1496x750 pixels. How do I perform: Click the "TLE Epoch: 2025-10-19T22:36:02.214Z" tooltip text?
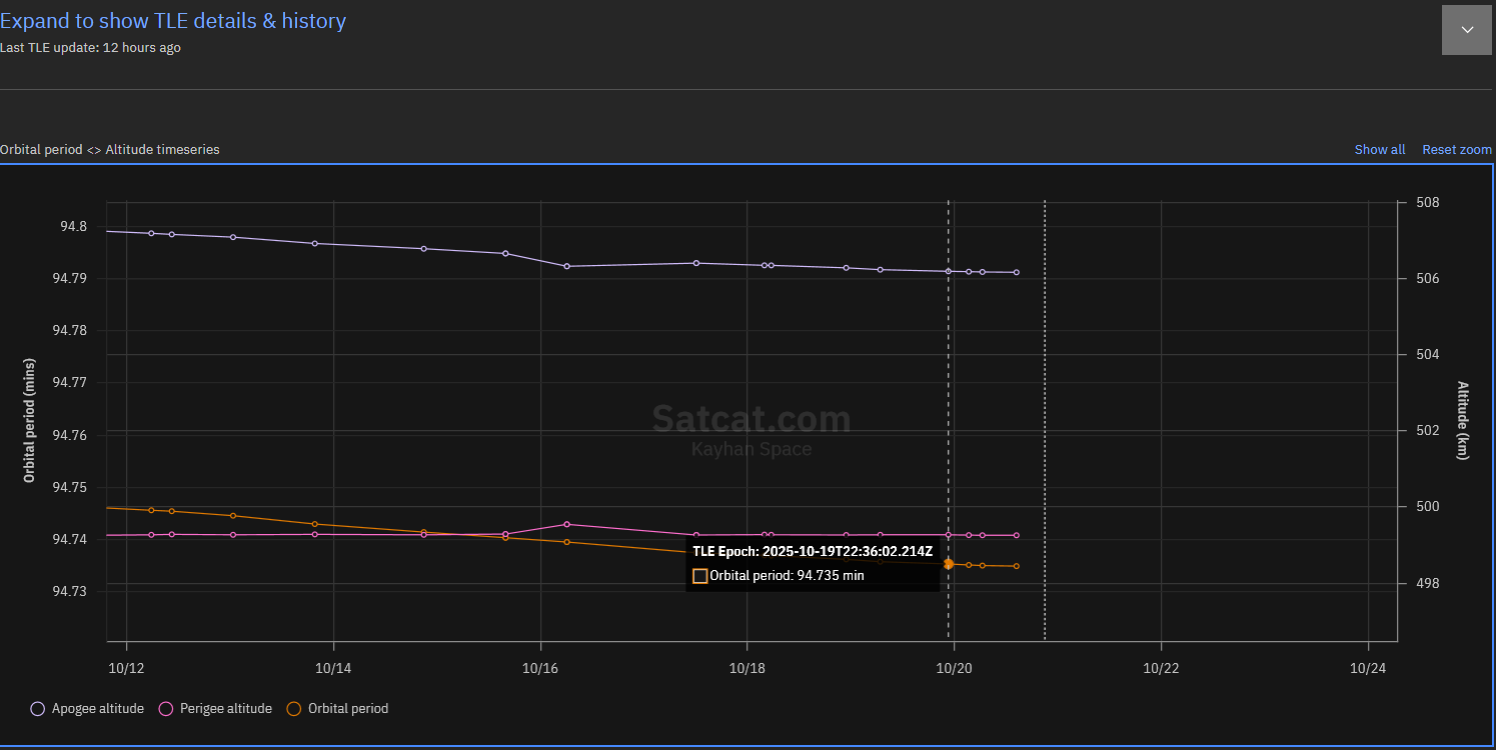813,551
